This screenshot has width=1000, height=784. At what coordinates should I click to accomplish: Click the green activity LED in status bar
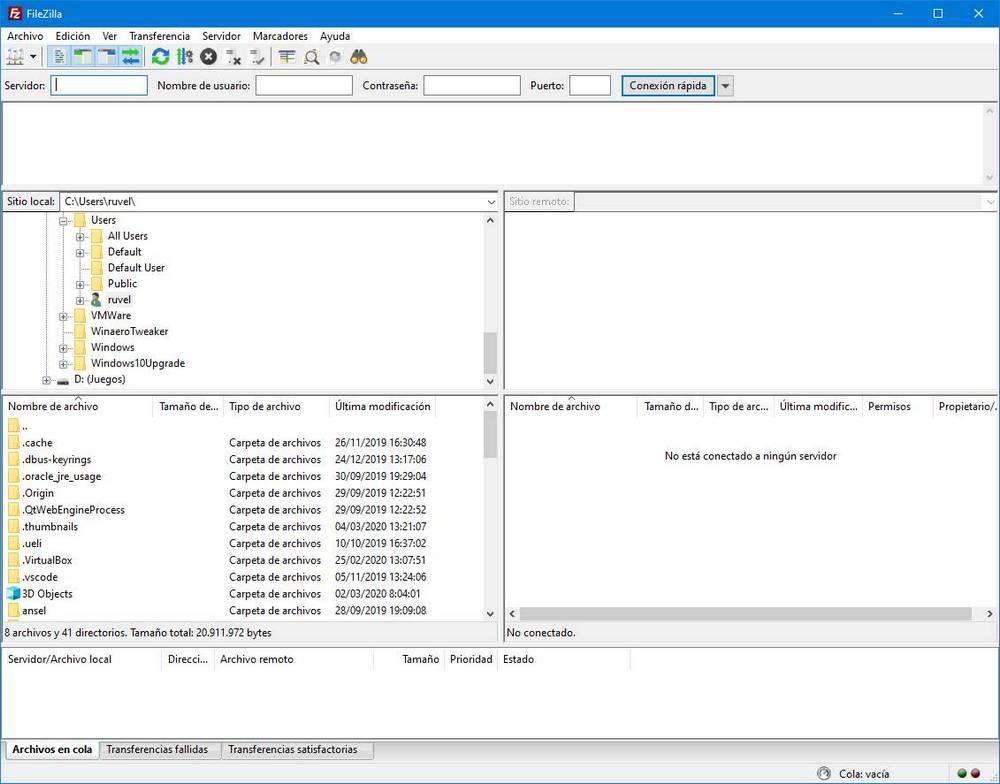click(x=962, y=774)
